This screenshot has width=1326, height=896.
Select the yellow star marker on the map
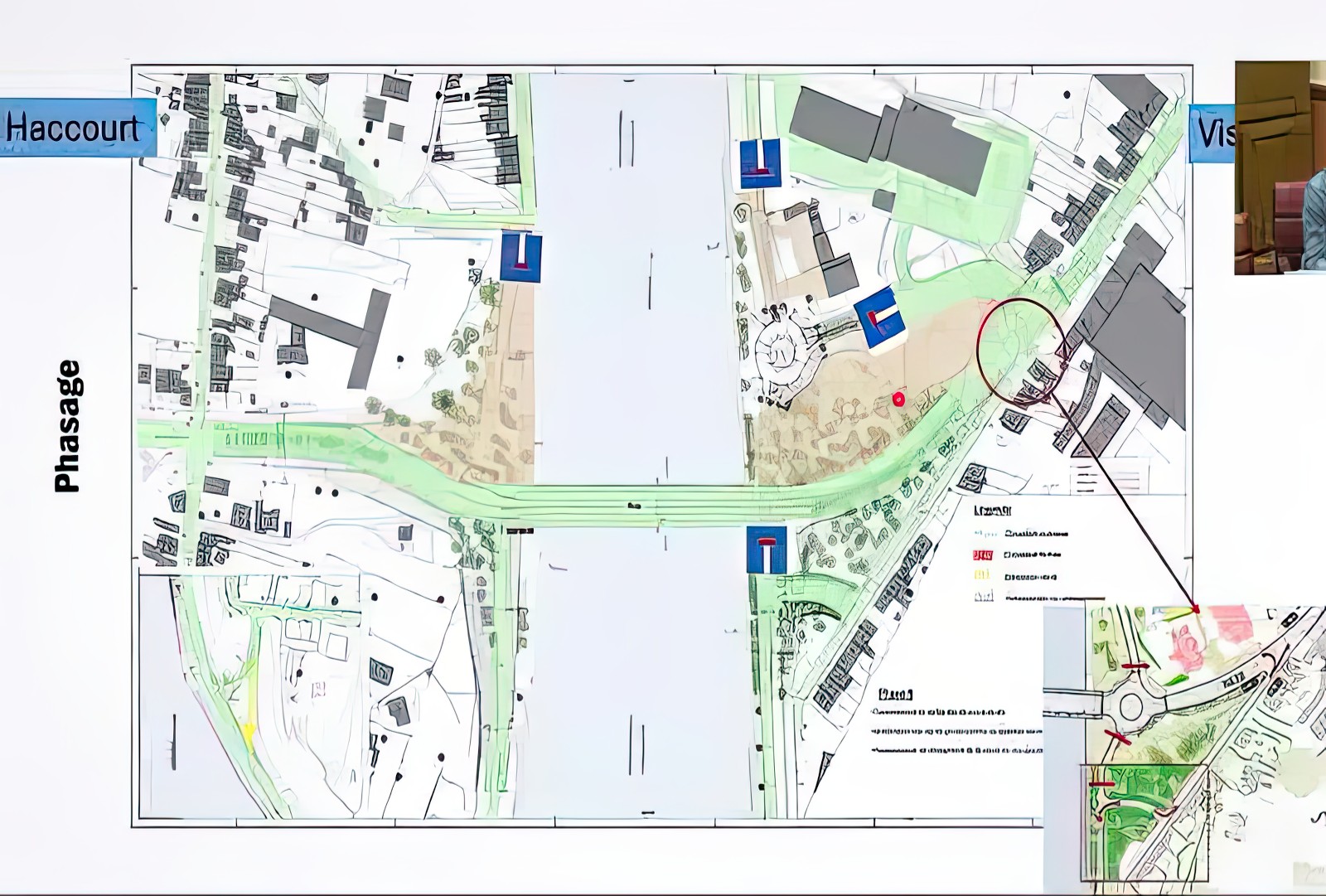[248, 731]
